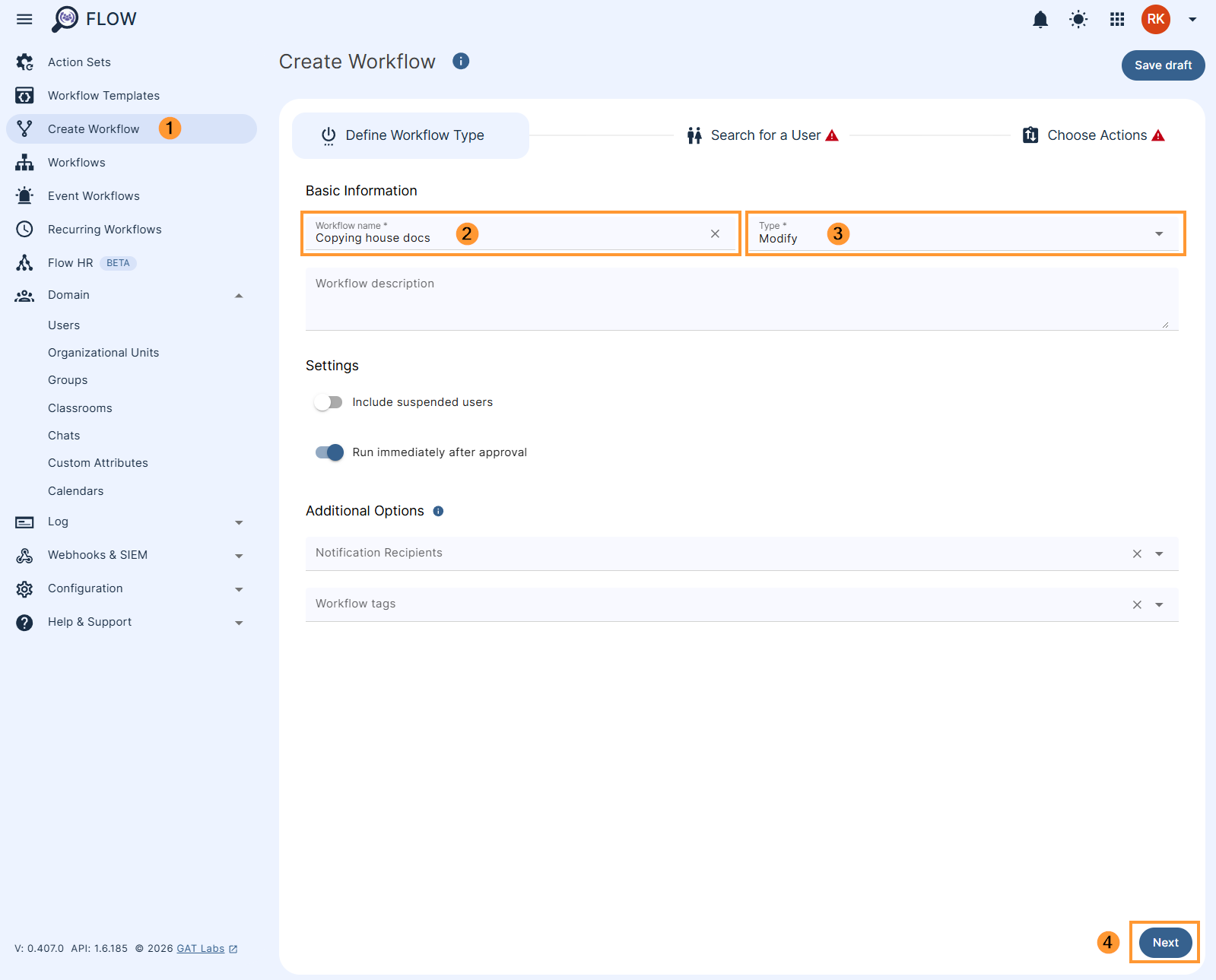Go to Action Sets
The height and width of the screenshot is (980, 1216).
pyautogui.click(x=79, y=62)
